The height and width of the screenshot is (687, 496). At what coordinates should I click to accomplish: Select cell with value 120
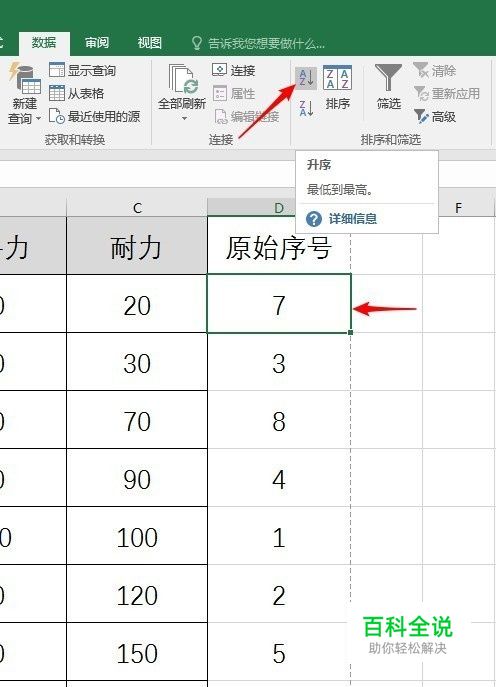coord(137,594)
